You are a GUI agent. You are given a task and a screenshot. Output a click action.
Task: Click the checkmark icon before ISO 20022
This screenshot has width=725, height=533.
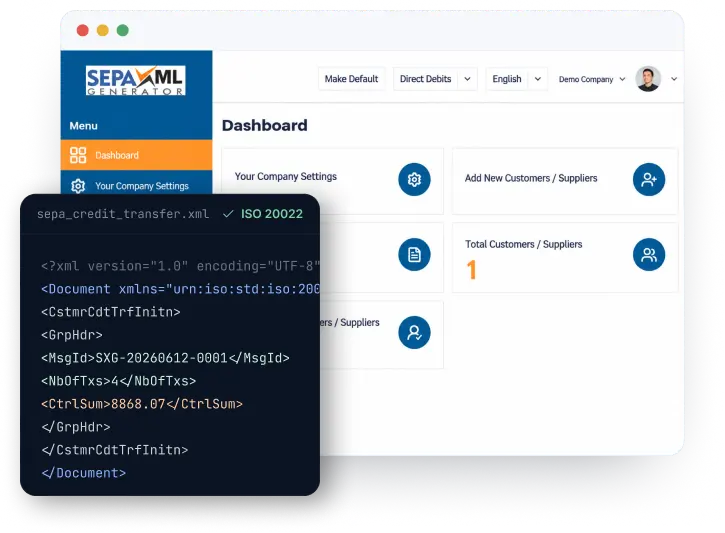coord(228,214)
